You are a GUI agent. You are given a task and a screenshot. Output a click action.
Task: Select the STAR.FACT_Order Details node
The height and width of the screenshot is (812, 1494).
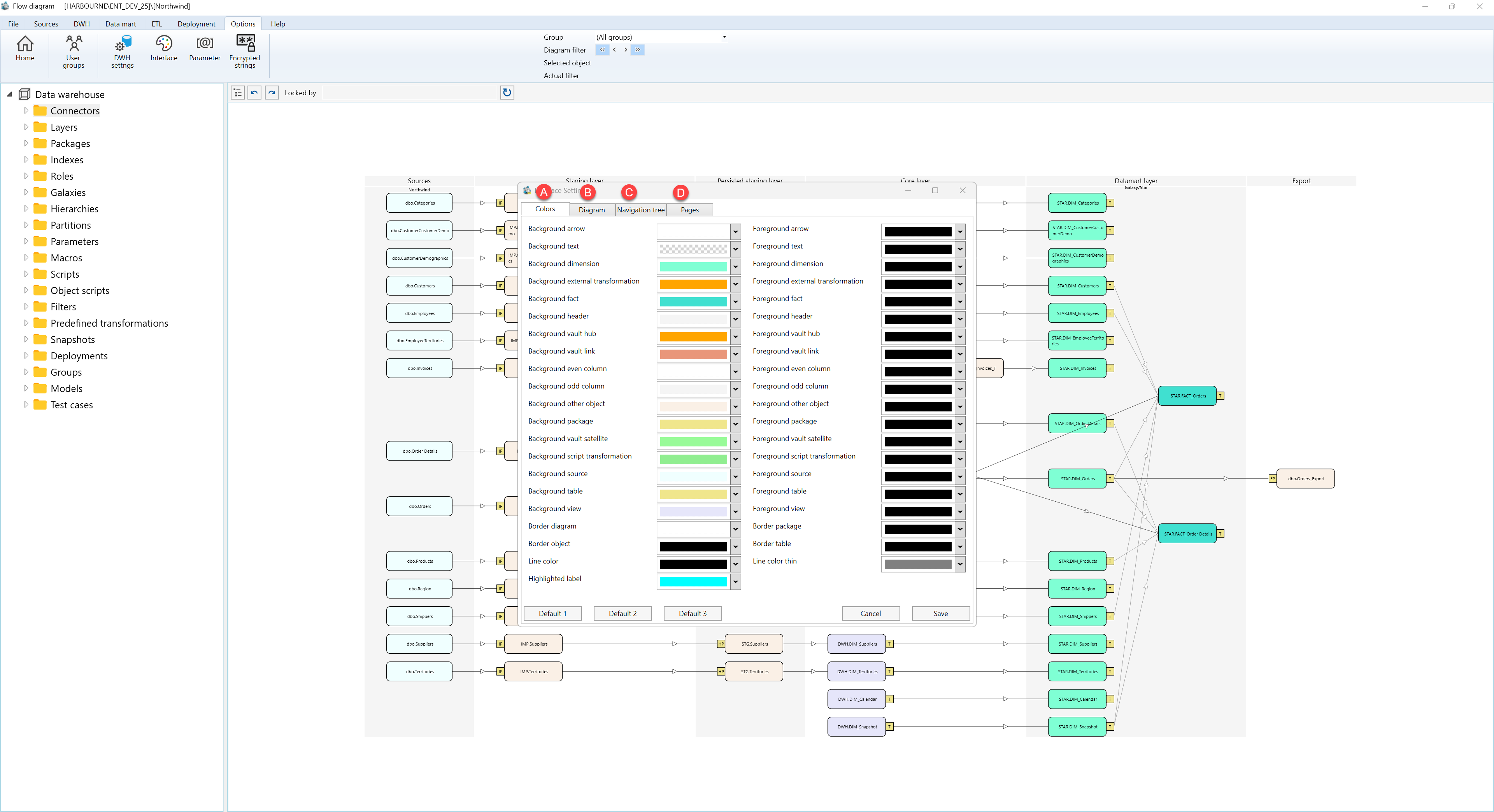pos(1187,534)
